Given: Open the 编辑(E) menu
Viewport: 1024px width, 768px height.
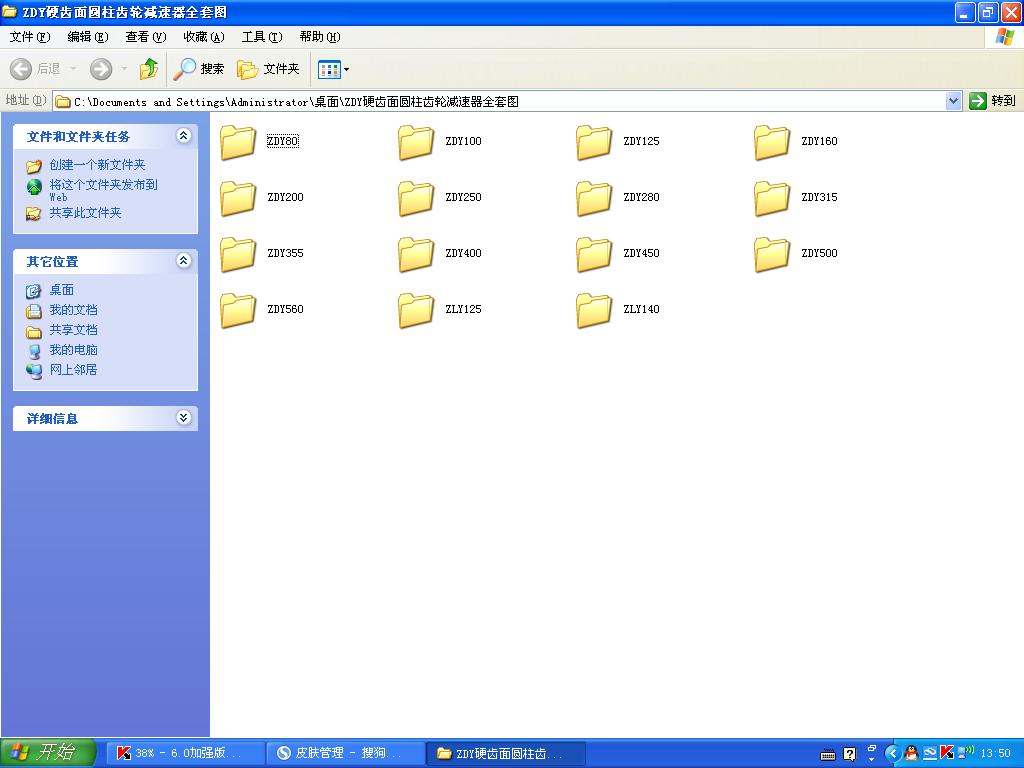Looking at the screenshot, I should click(x=88, y=37).
